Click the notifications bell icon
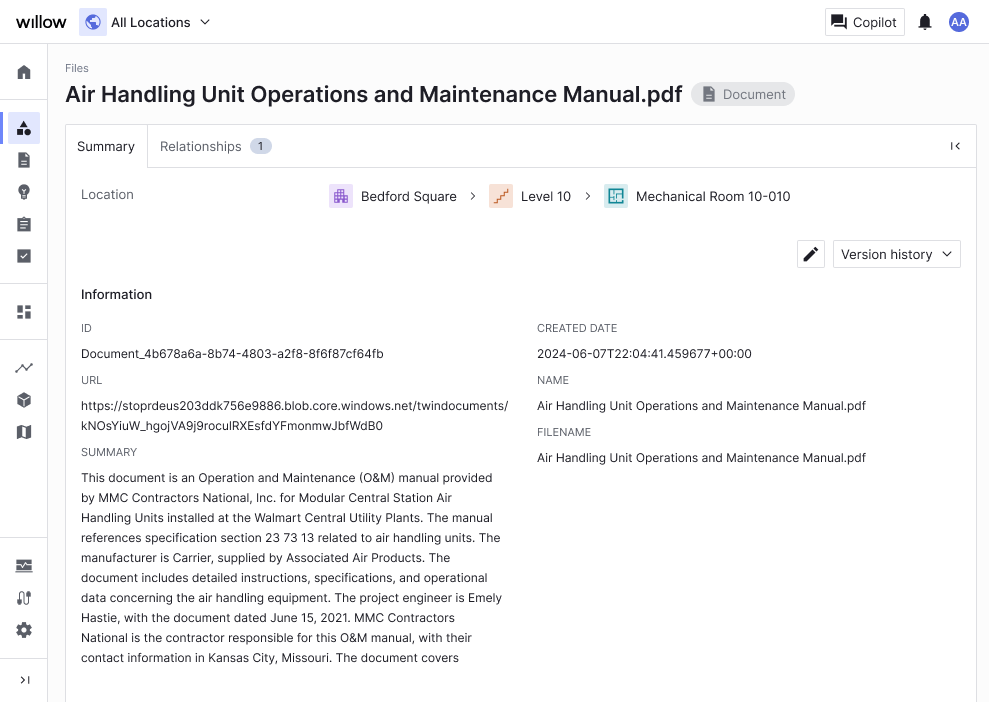The height and width of the screenshot is (702, 989). coord(925,22)
